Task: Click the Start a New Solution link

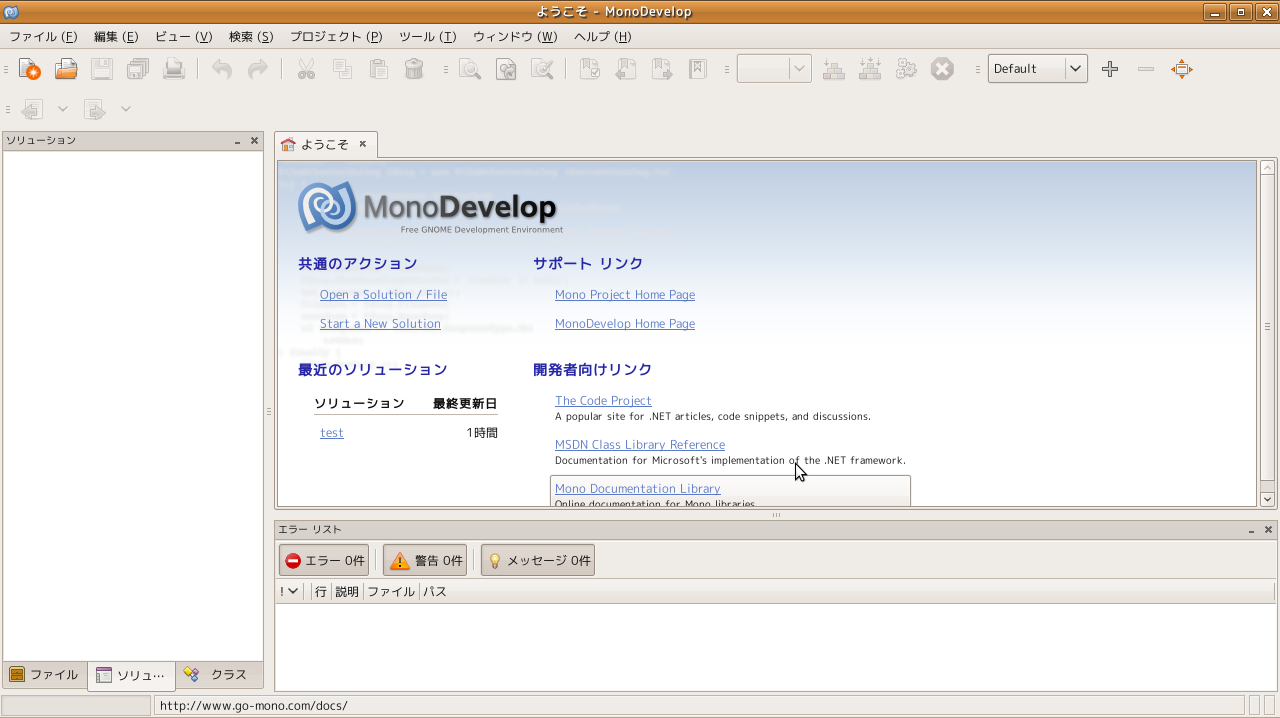Action: pos(380,324)
